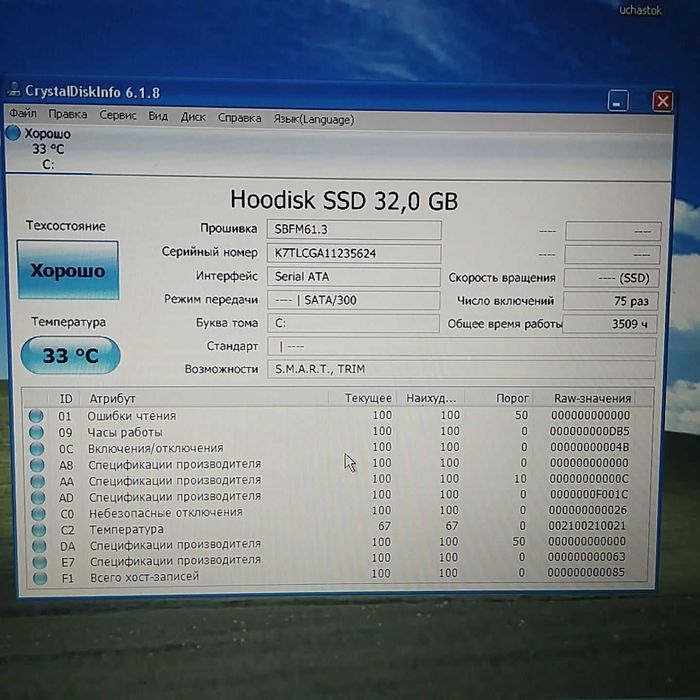Screen dimensions: 700x700
Task: Click status icon of row DA
Action: tap(40, 546)
